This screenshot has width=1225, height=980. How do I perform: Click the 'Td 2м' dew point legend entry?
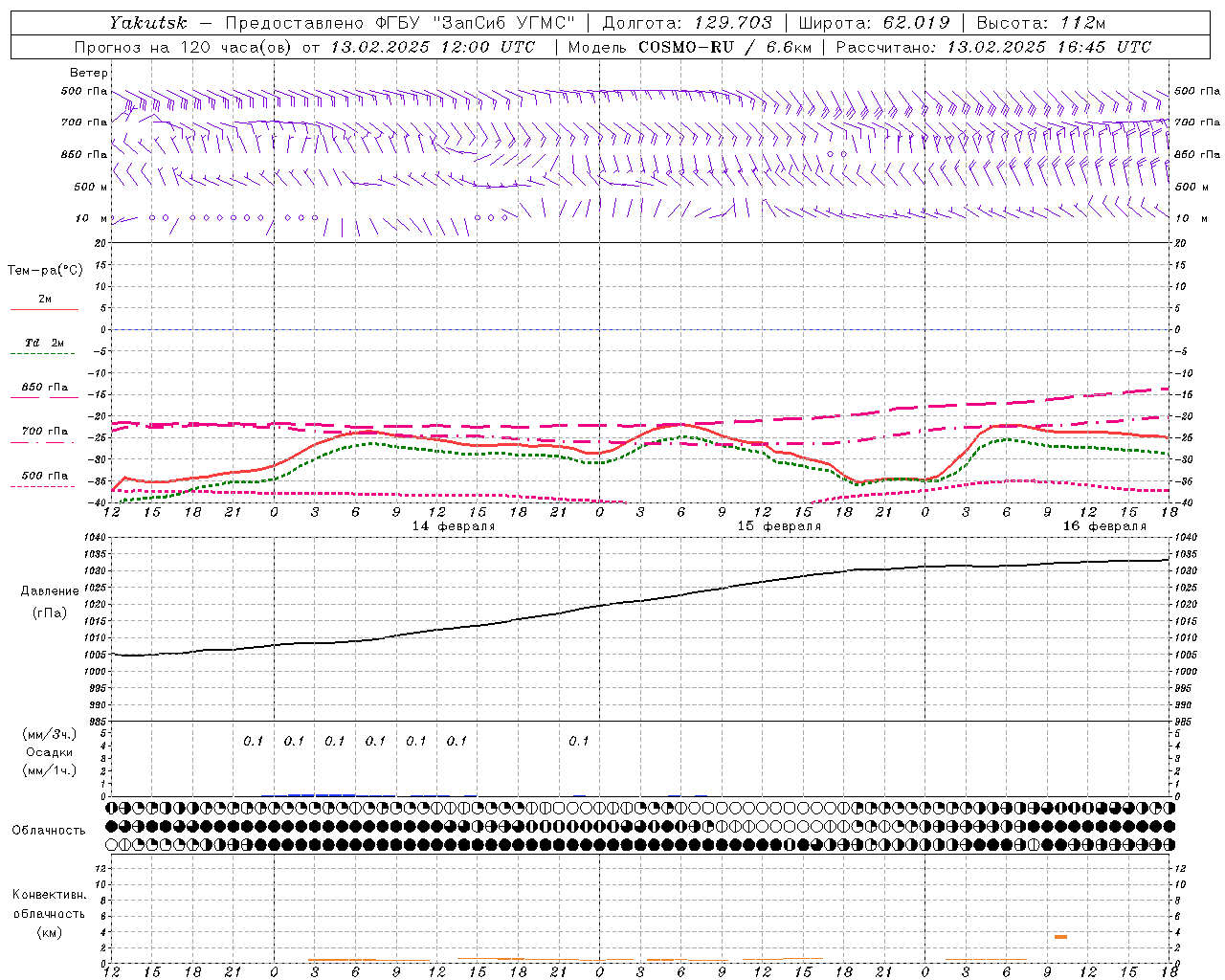[45, 343]
